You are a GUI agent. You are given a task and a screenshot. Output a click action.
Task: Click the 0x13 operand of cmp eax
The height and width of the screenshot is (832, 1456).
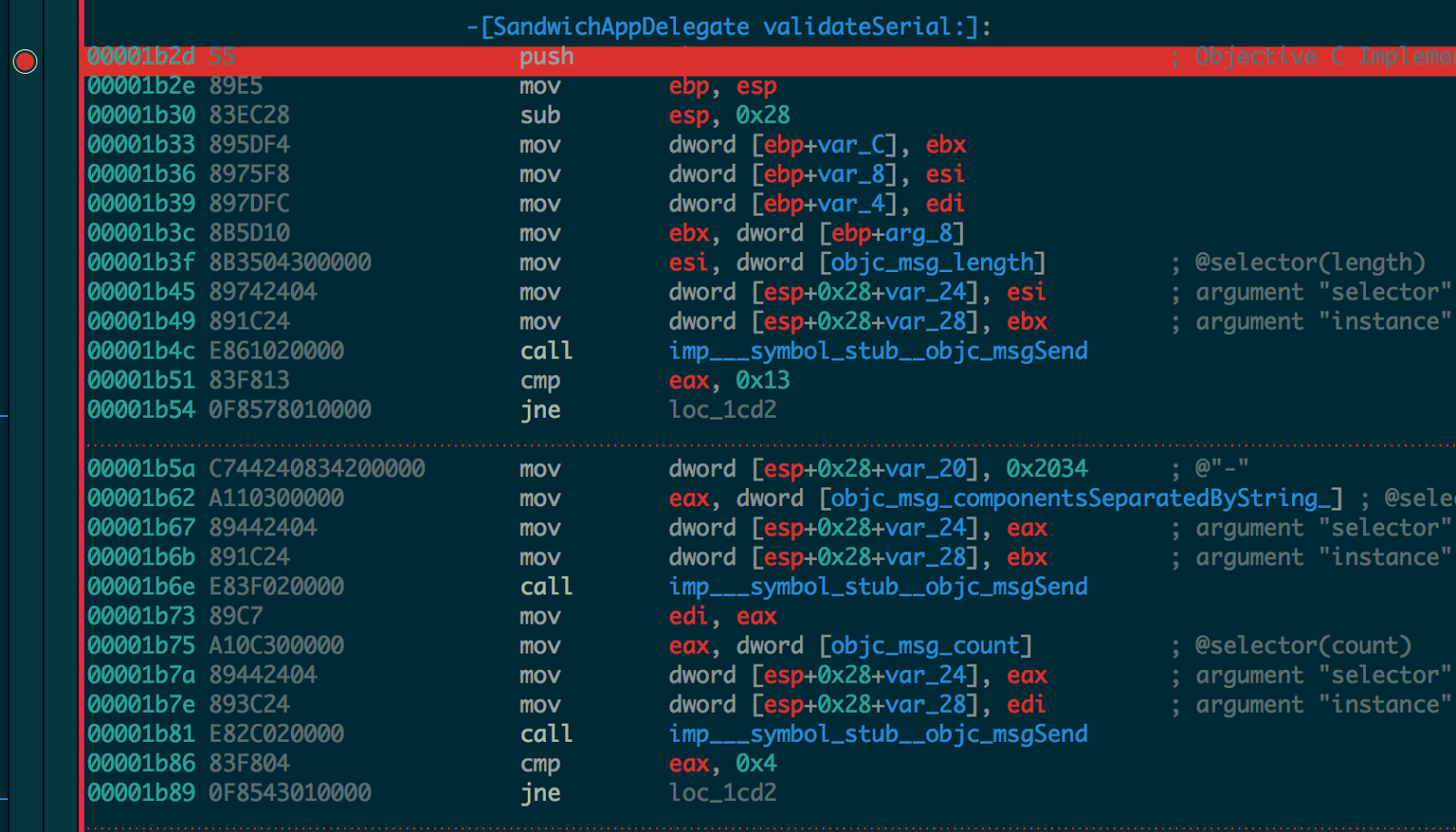[763, 380]
